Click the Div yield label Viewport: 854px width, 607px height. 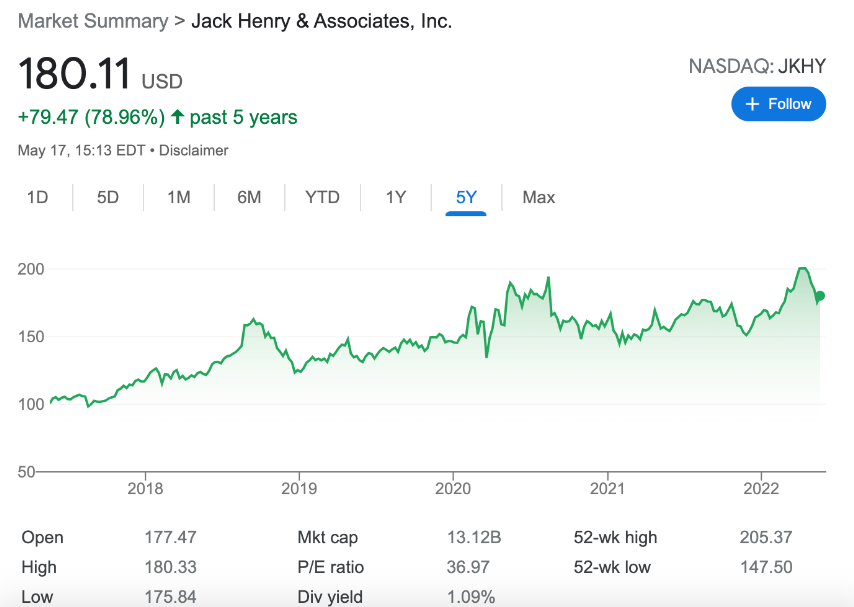[330, 597]
